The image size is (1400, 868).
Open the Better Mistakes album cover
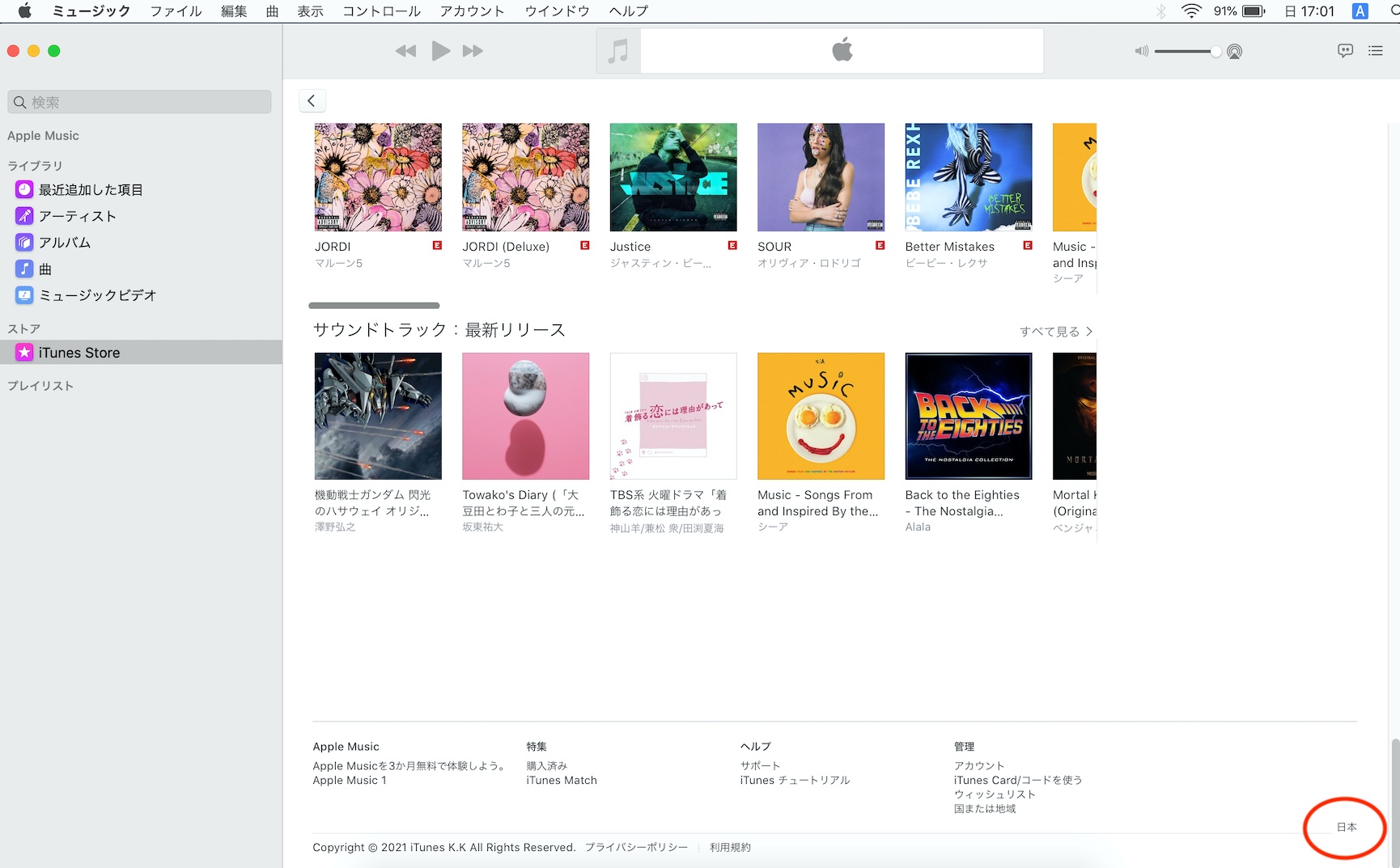[x=969, y=177]
